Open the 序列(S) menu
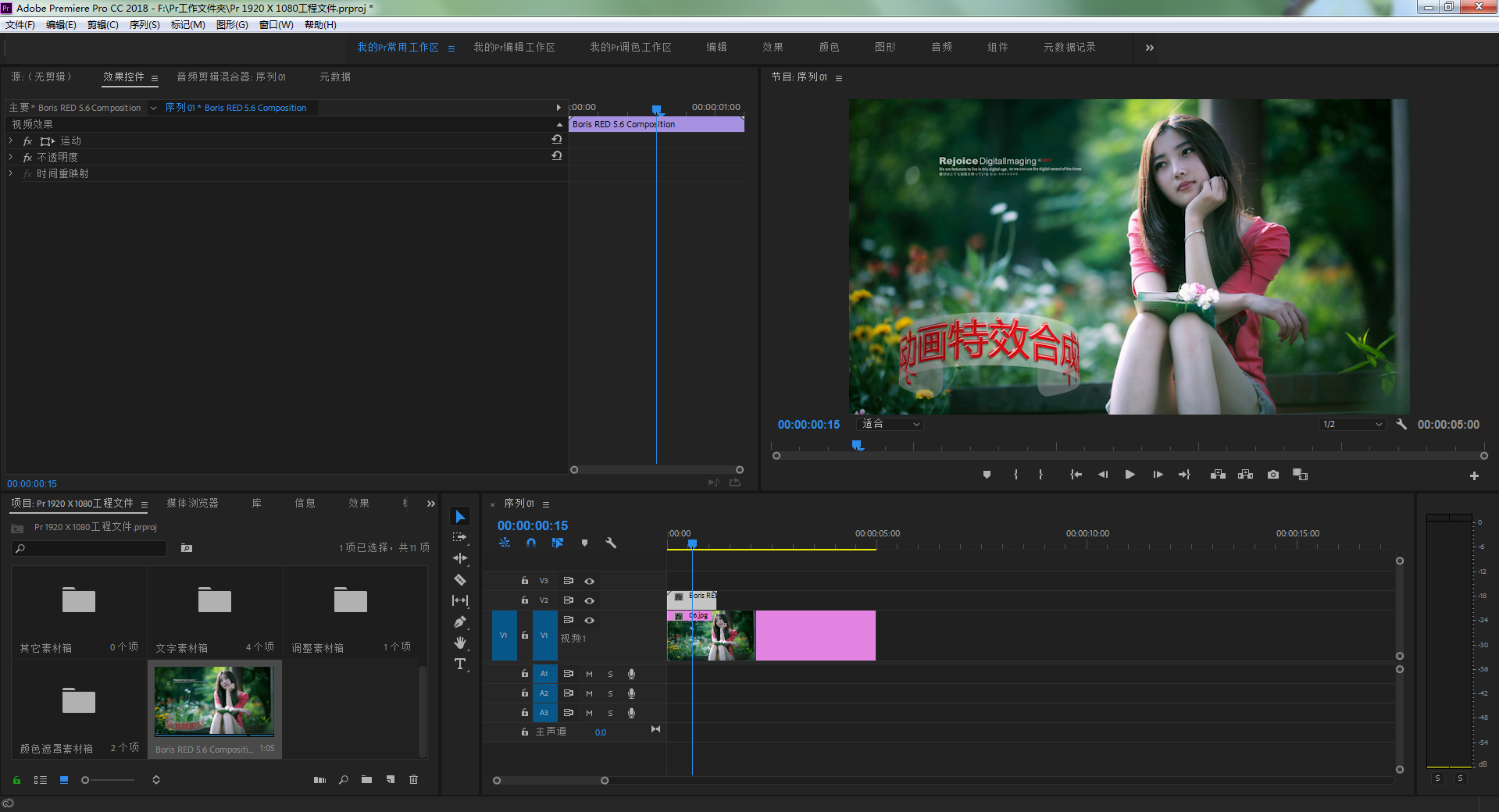 (x=145, y=25)
